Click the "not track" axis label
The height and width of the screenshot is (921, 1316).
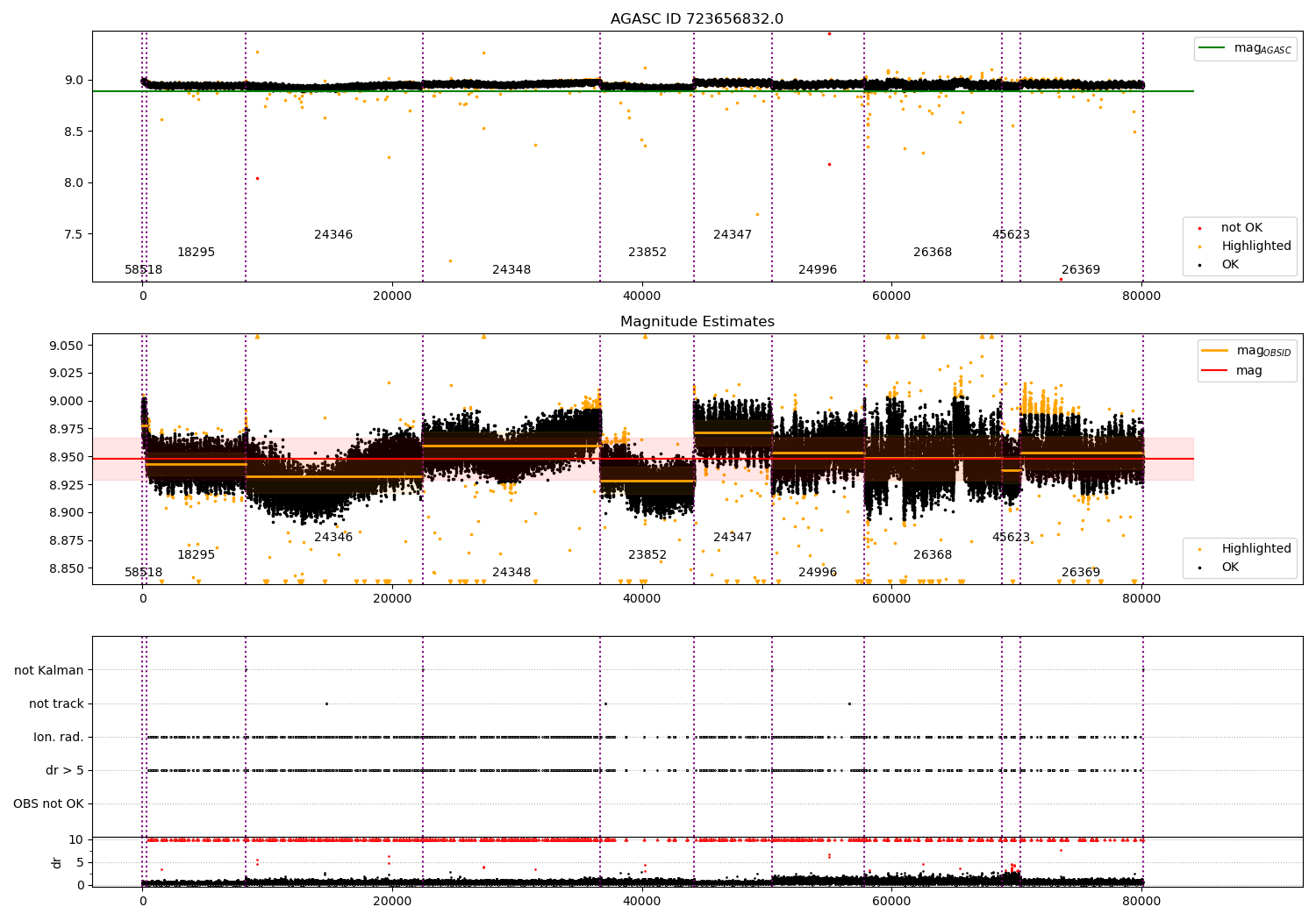point(56,703)
